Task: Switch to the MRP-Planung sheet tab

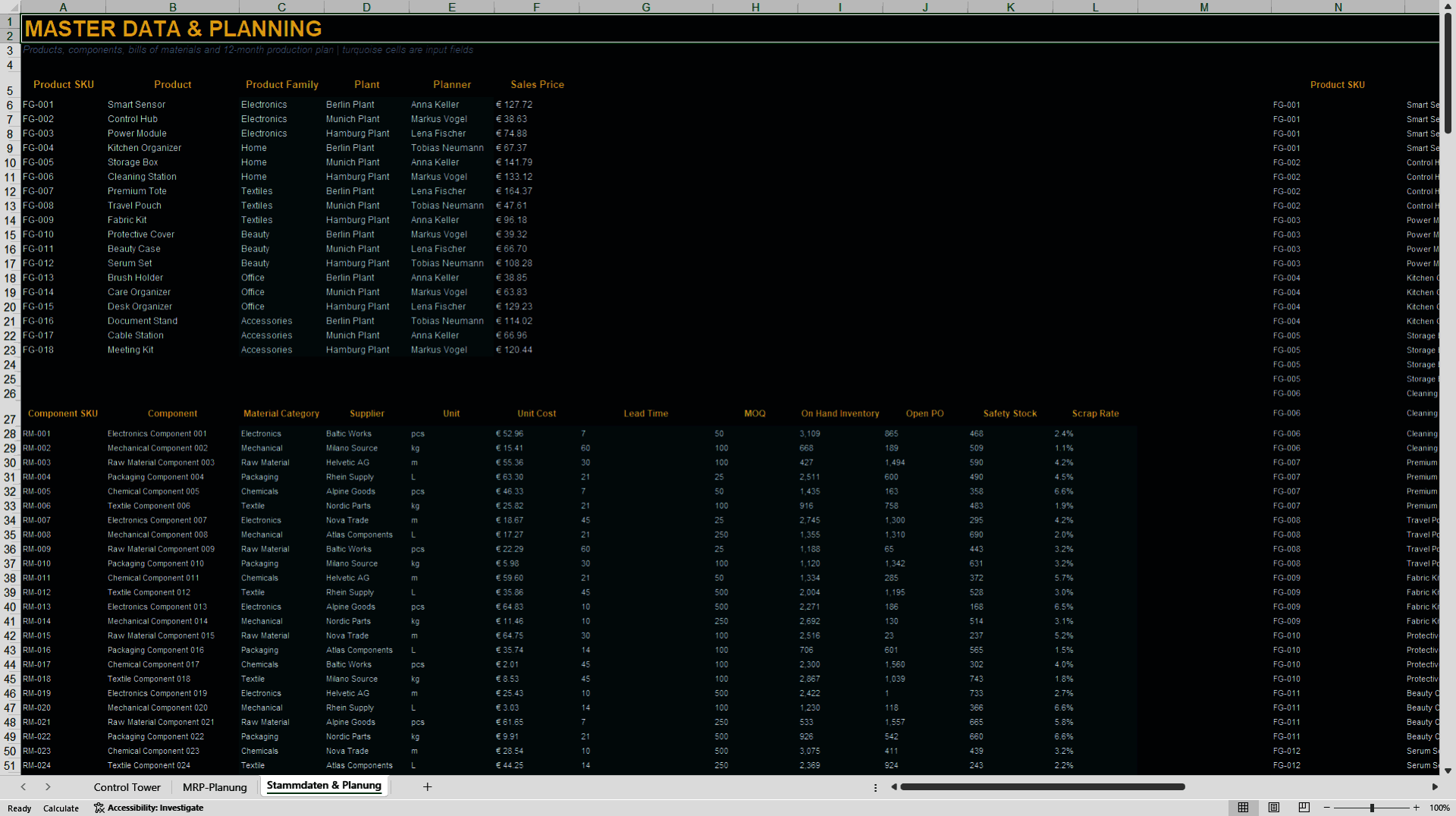Action: (x=215, y=787)
